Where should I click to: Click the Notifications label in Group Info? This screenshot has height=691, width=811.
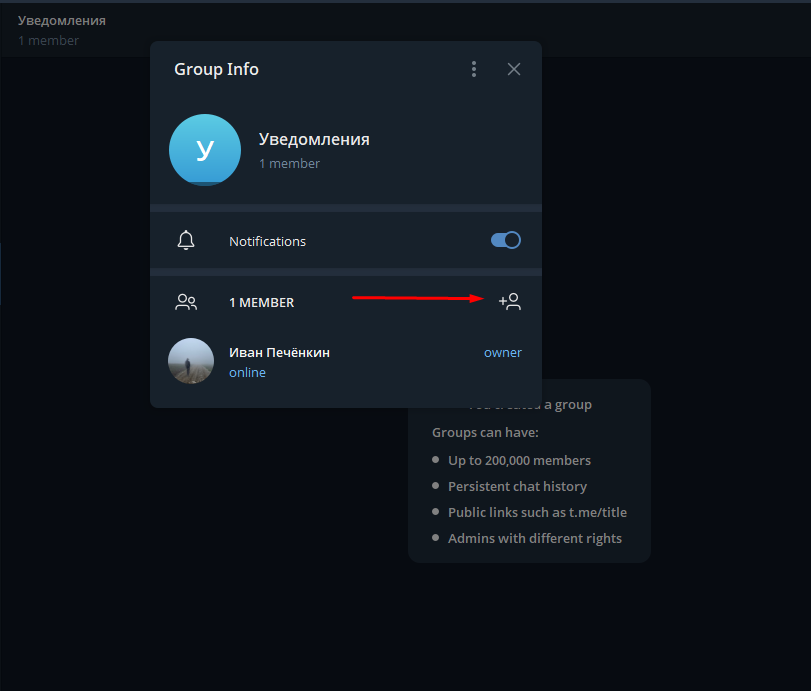click(x=267, y=241)
